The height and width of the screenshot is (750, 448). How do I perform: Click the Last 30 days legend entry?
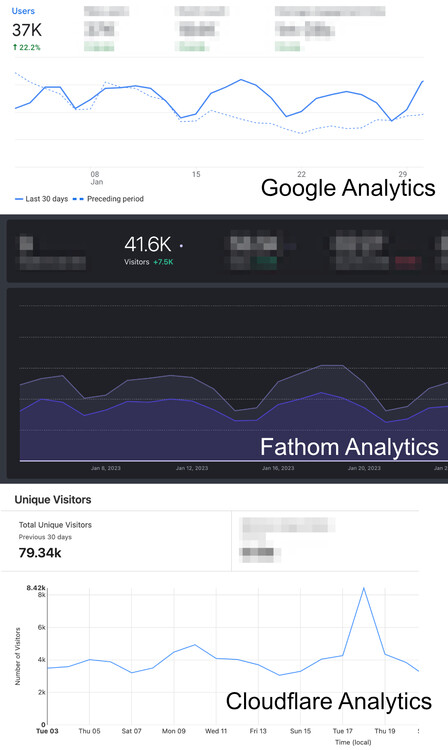(x=42, y=199)
